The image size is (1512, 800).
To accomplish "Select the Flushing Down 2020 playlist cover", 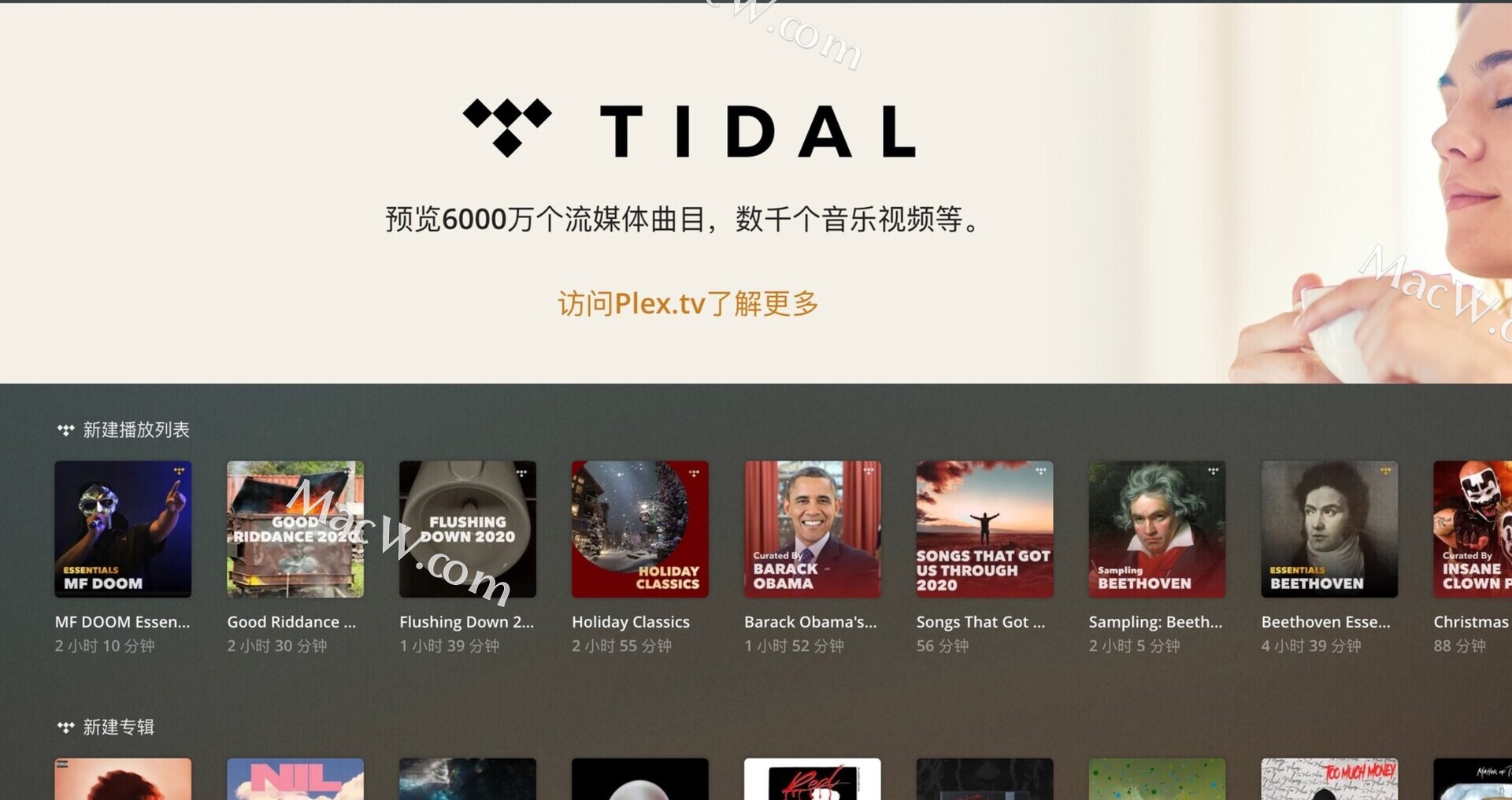I will [468, 529].
